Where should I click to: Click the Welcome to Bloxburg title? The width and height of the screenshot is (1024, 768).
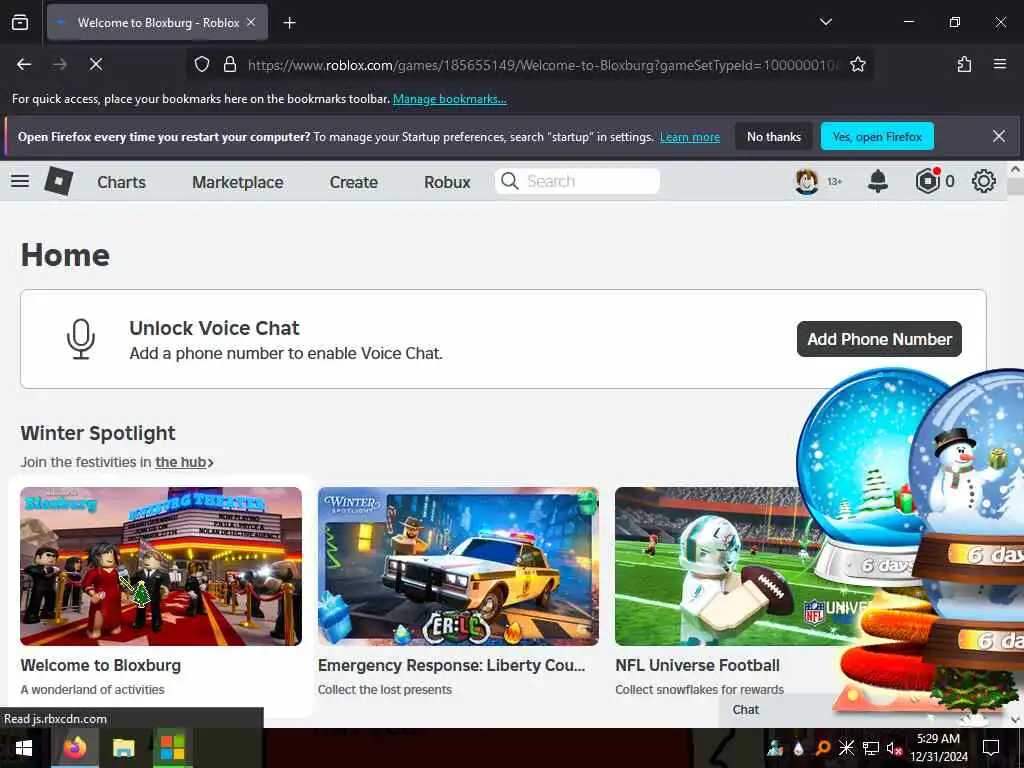[101, 665]
